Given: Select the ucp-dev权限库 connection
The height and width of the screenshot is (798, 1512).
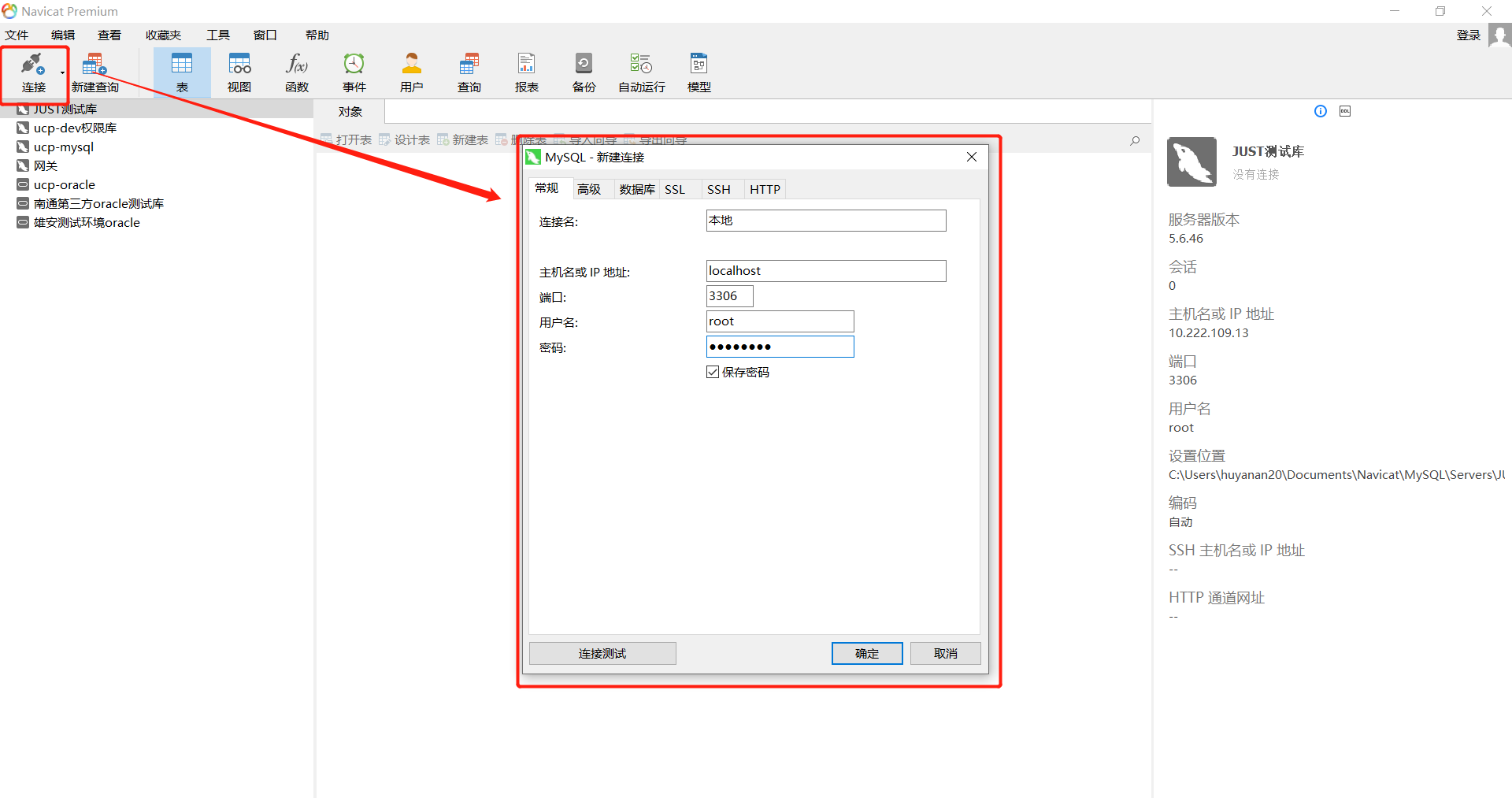Looking at the screenshot, I should (x=75, y=128).
